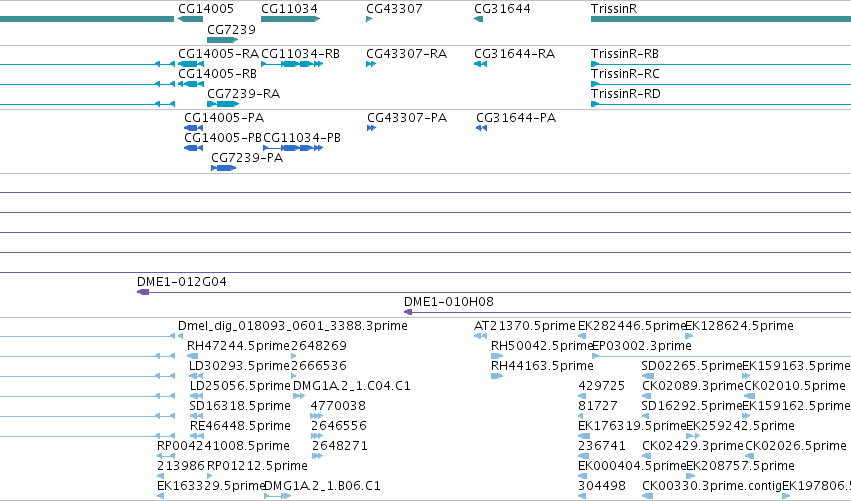Click the CG43307 gene label

(x=394, y=9)
